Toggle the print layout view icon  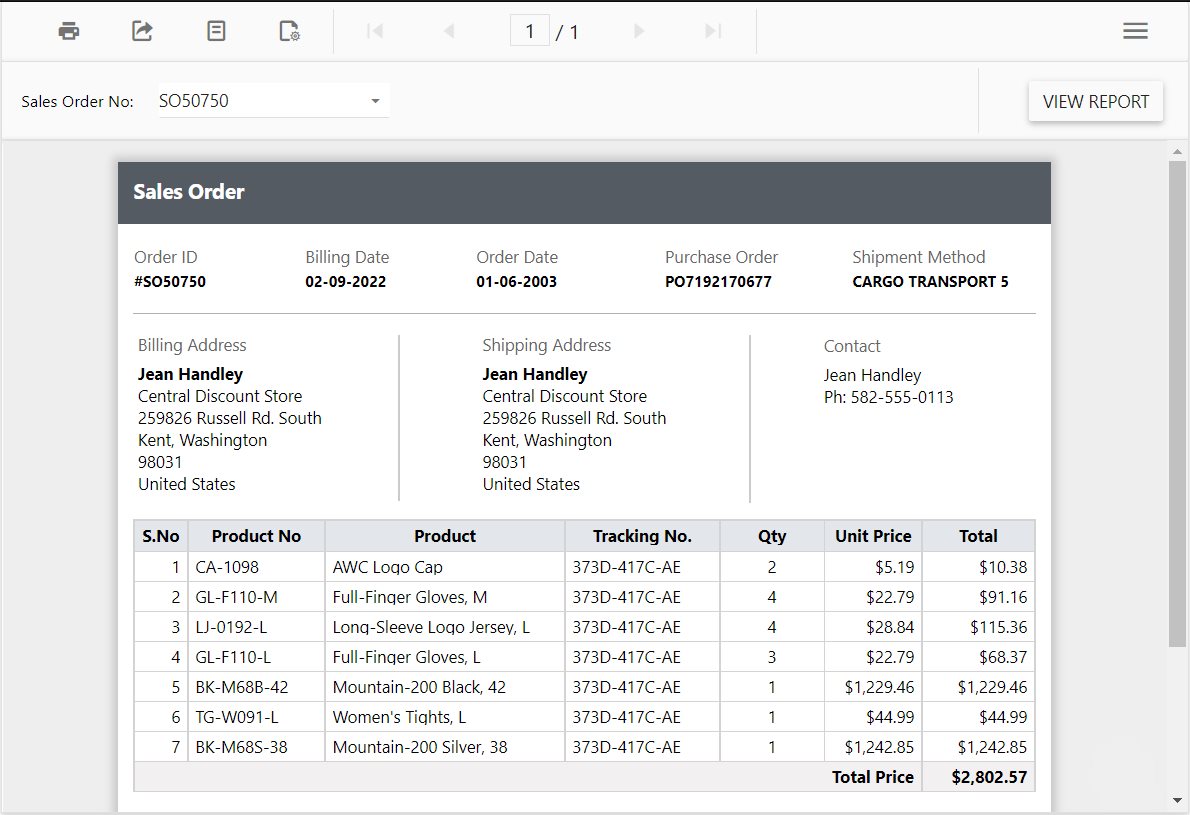[x=216, y=31]
